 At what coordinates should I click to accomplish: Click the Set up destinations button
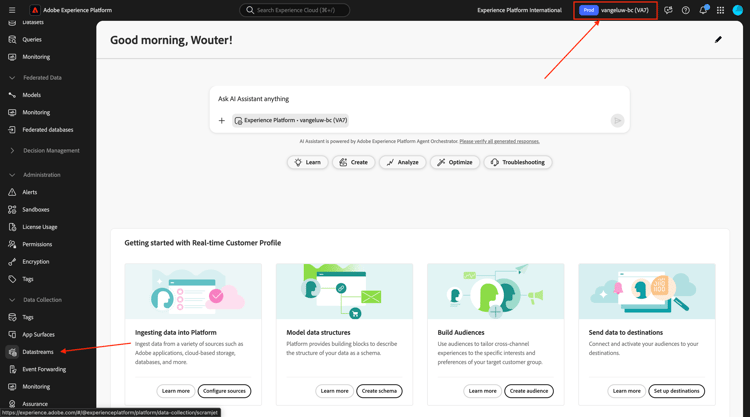pos(676,391)
